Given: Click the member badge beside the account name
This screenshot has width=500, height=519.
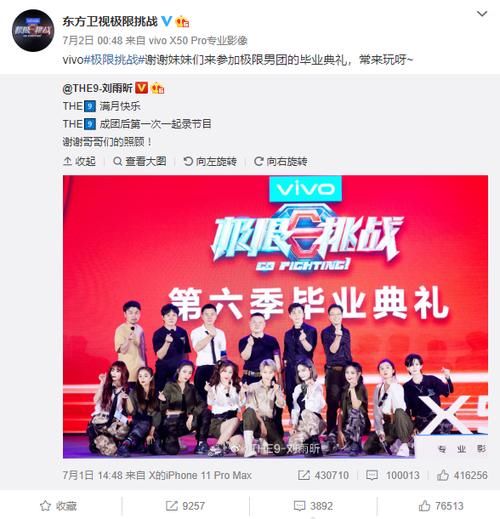Looking at the screenshot, I should 182,22.
